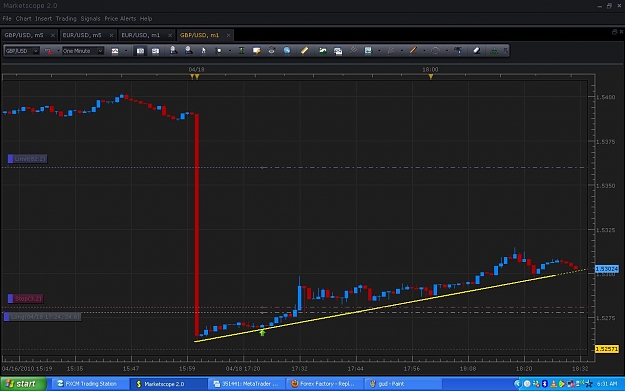This screenshot has height=391, width=625.
Task: Click the Long(04/18 17:24; 24.6) position label
Action: coord(42,317)
